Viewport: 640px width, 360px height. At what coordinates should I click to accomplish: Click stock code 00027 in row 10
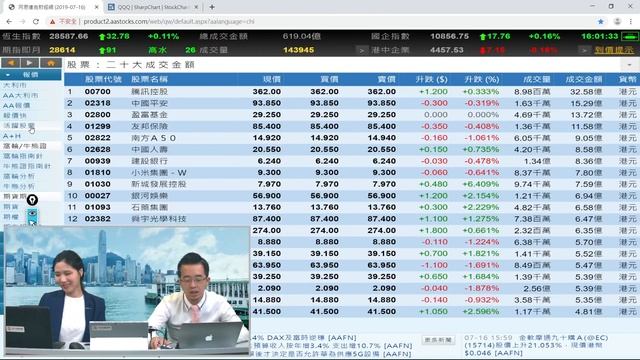pos(98,196)
